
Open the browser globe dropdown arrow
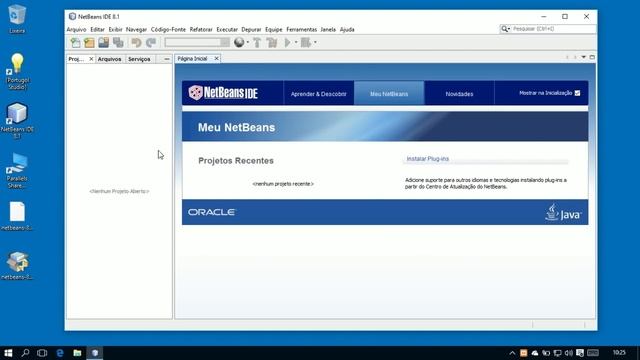click(x=248, y=42)
